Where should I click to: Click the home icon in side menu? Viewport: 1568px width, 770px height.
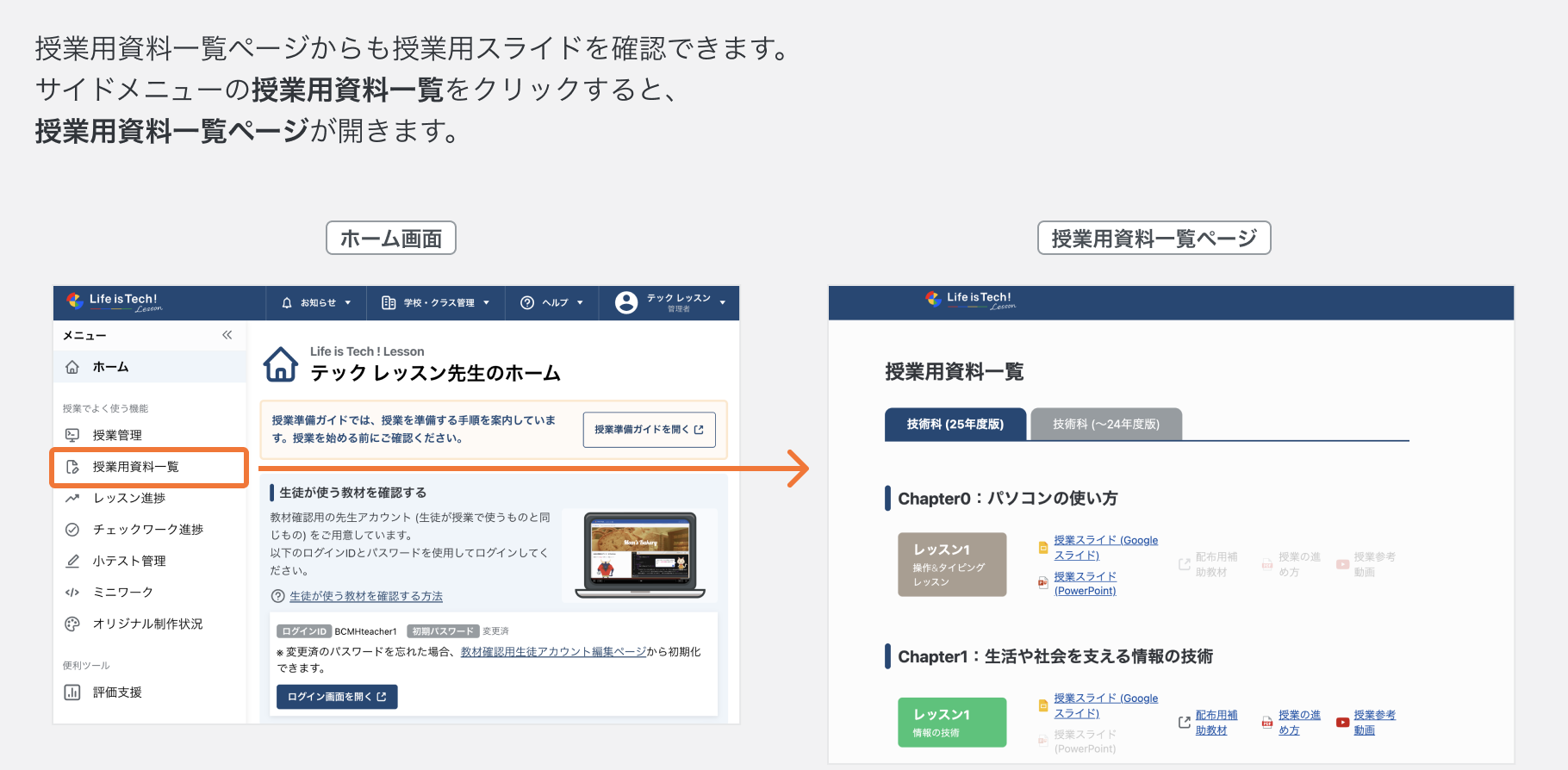pyautogui.click(x=72, y=367)
